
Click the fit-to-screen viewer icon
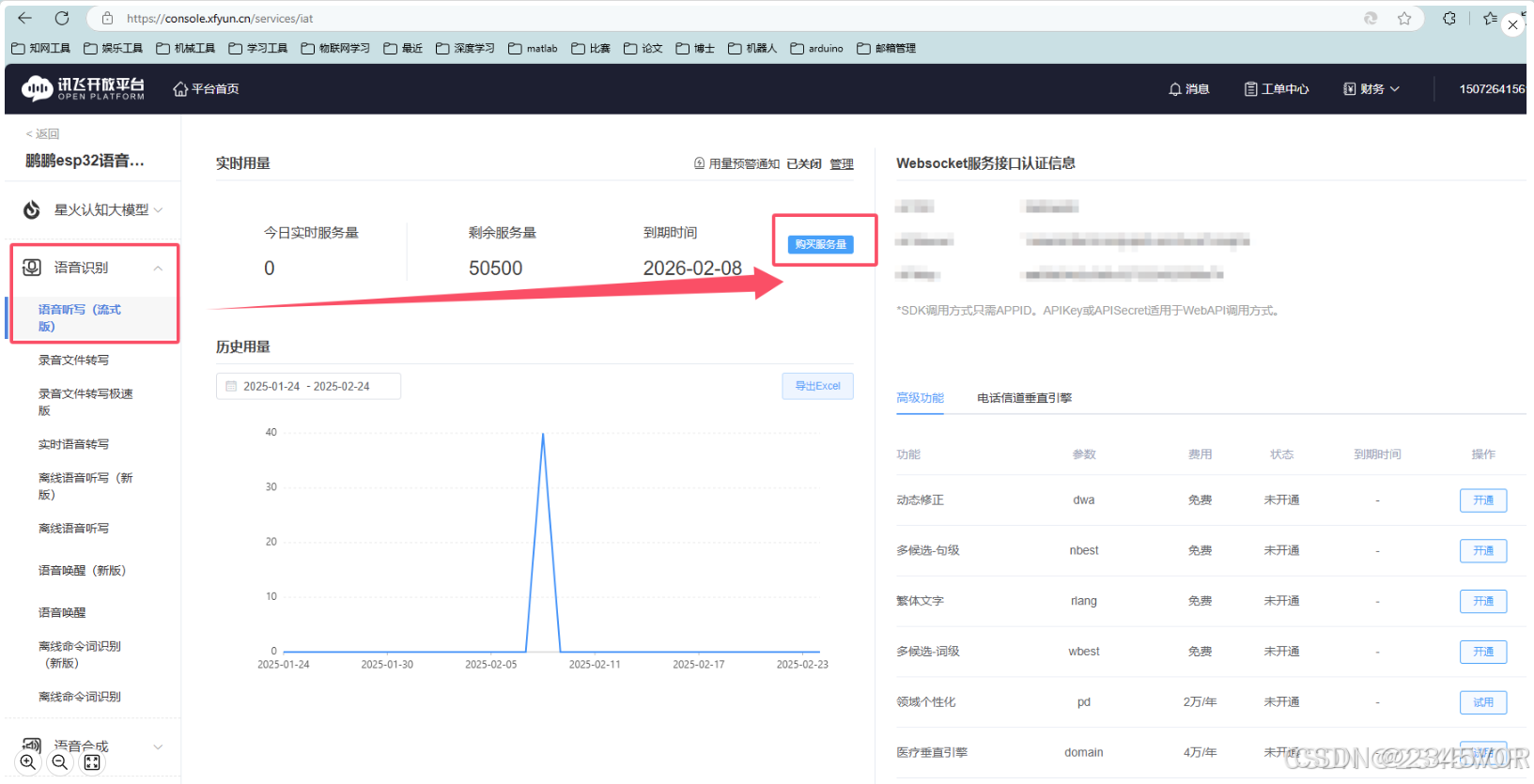pyautogui.click(x=92, y=762)
